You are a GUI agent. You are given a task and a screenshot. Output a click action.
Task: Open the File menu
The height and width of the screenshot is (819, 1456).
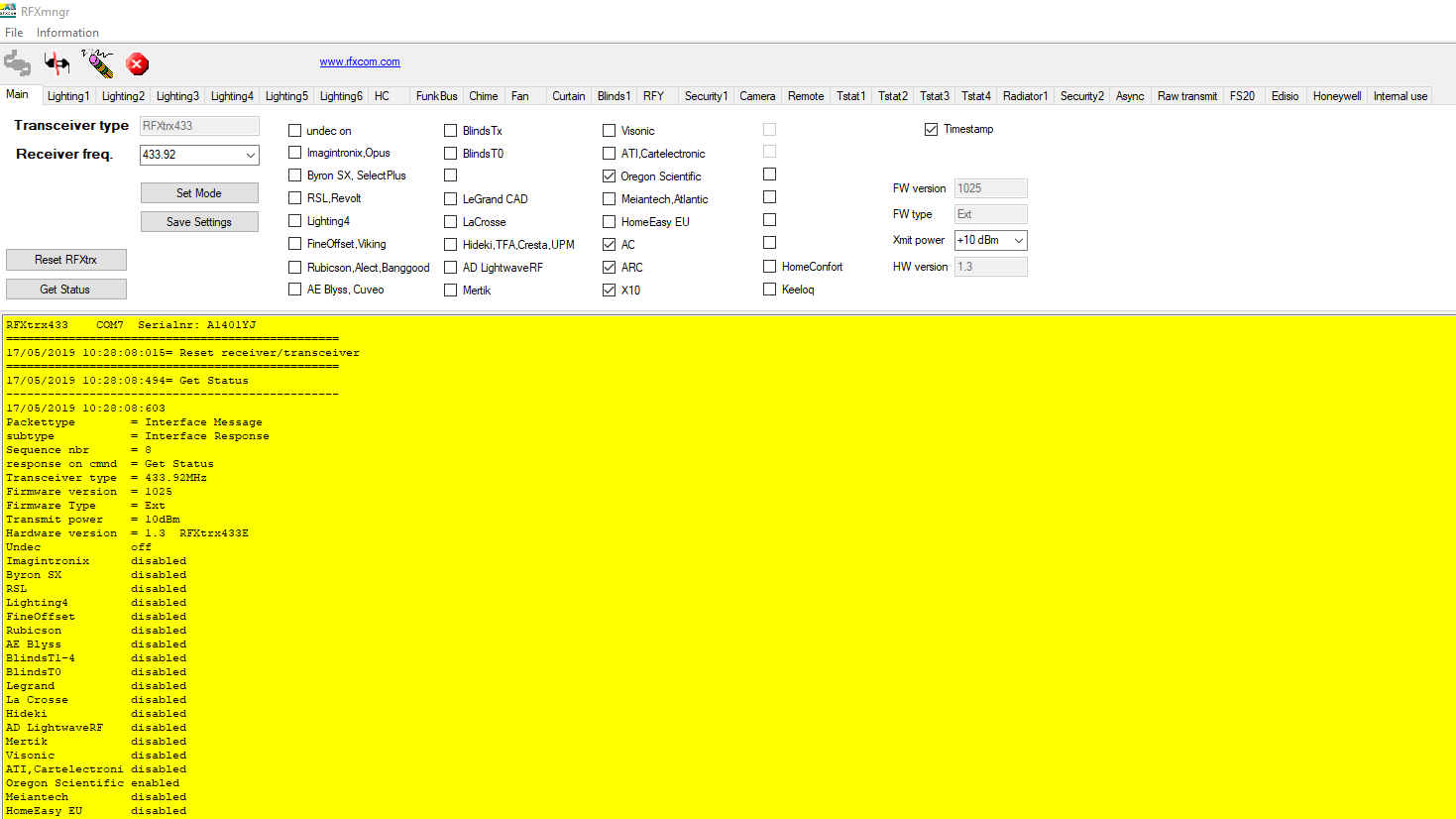tap(14, 33)
